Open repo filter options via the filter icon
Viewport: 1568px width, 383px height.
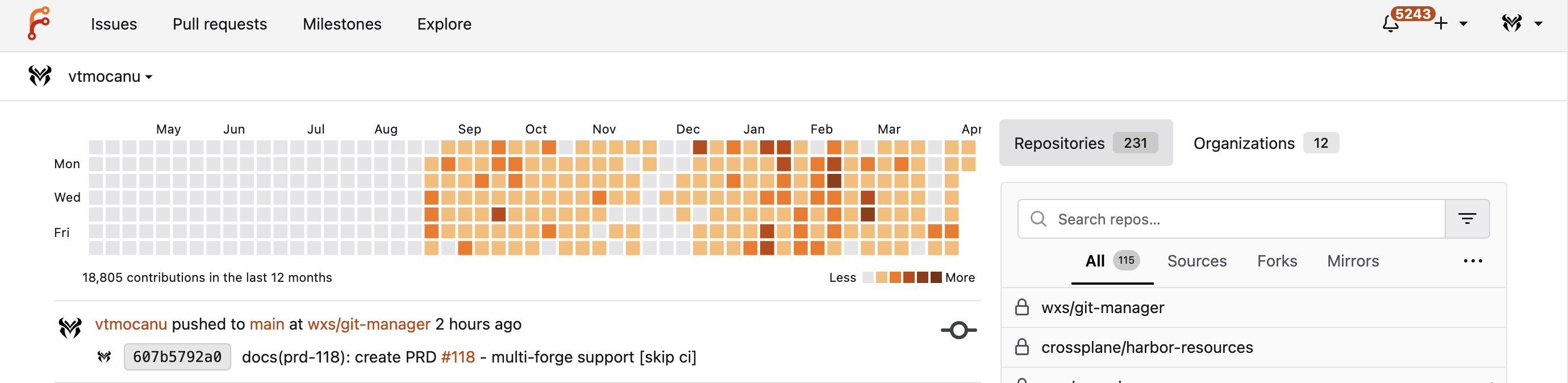(x=1467, y=218)
